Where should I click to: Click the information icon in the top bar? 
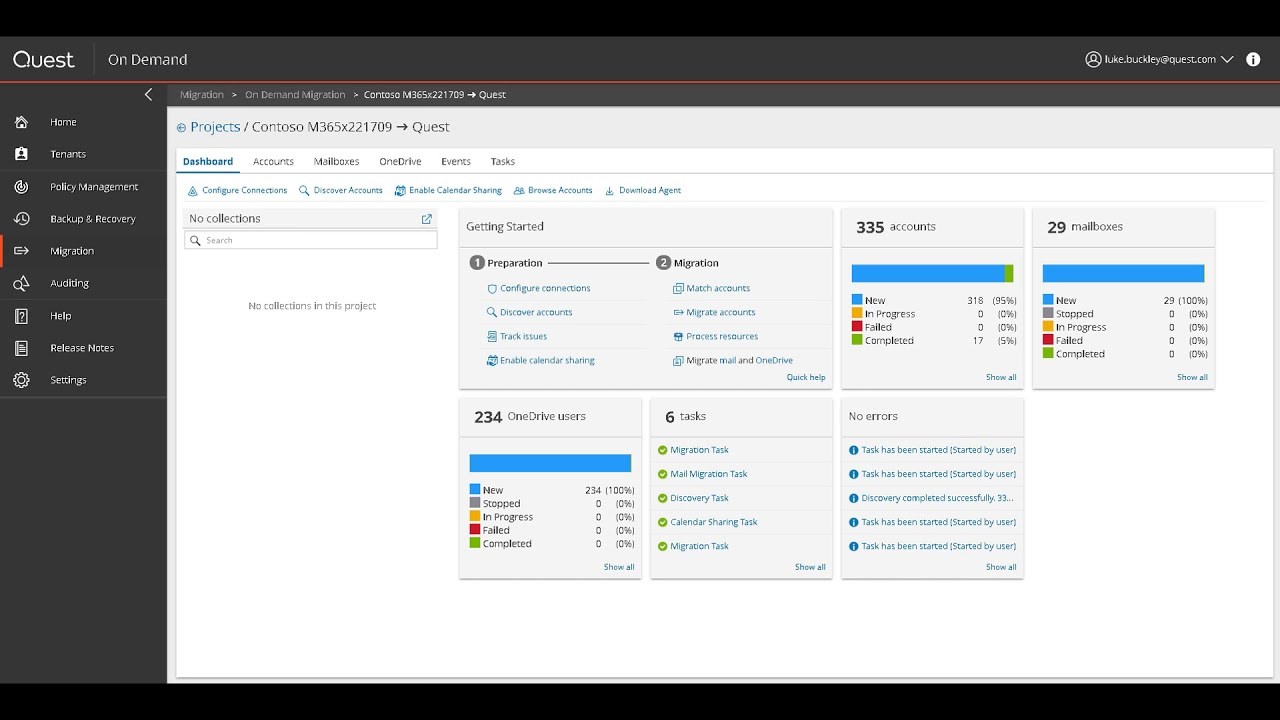(1253, 59)
